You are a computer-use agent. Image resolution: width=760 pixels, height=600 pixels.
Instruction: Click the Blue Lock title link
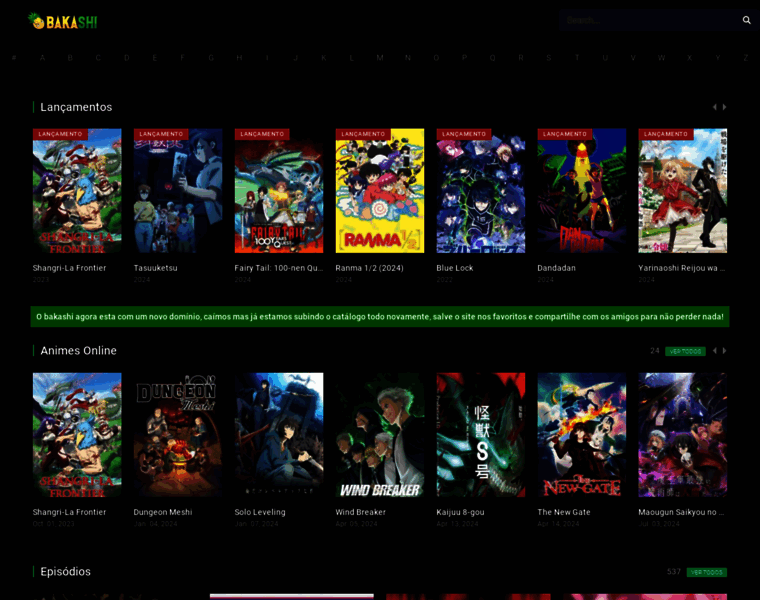[x=455, y=268]
